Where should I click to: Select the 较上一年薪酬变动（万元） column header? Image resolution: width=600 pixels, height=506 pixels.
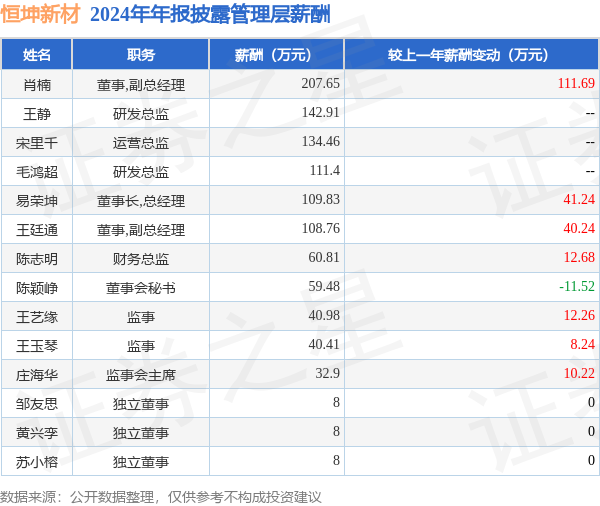[471, 55]
